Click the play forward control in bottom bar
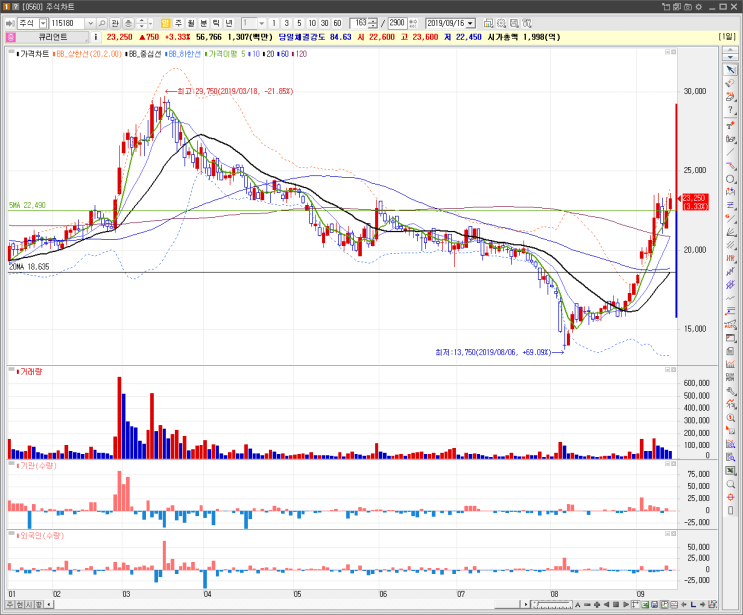This screenshot has width=743, height=615. click(625, 605)
